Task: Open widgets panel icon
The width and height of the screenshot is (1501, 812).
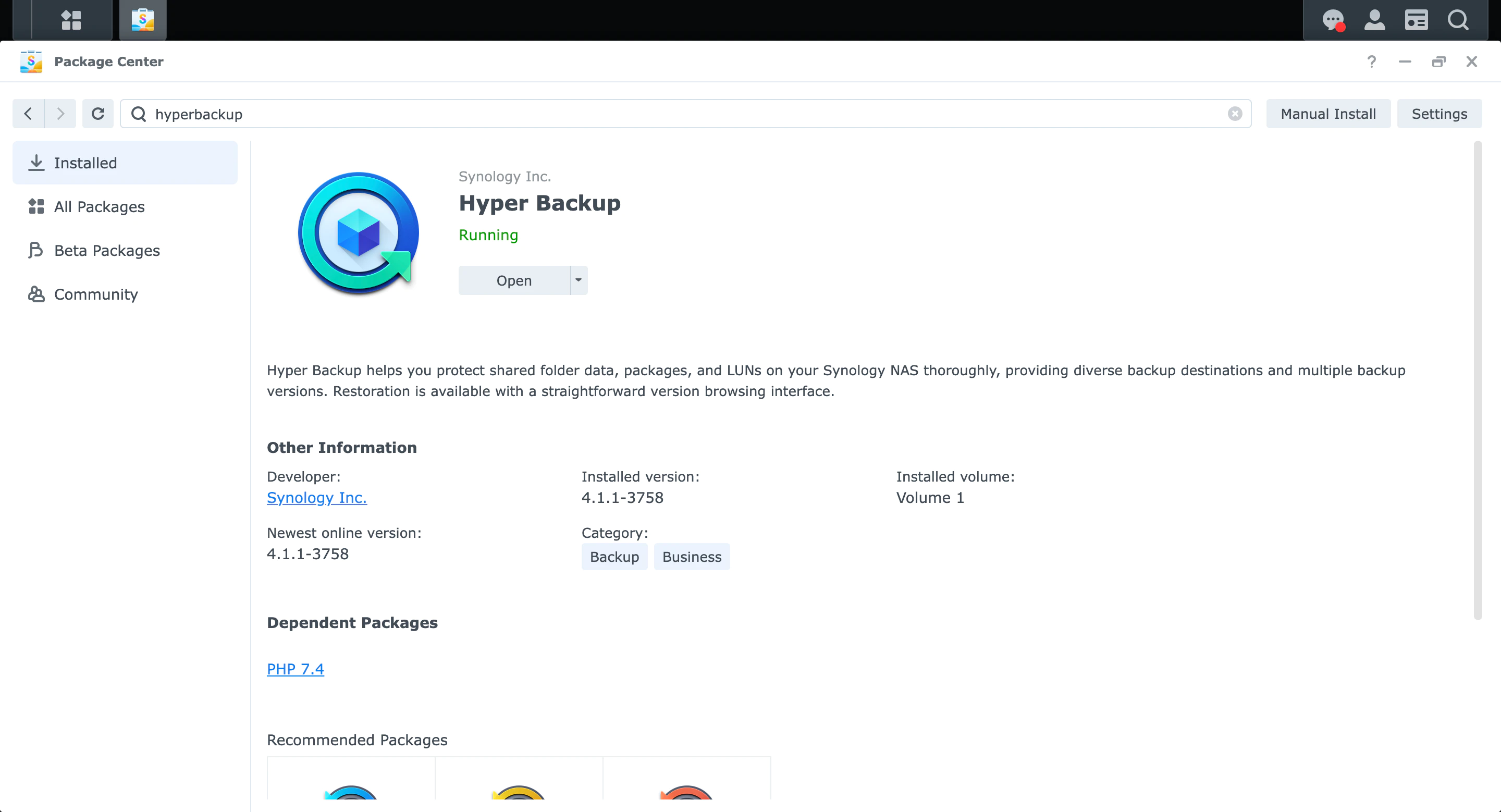Action: [x=1417, y=20]
